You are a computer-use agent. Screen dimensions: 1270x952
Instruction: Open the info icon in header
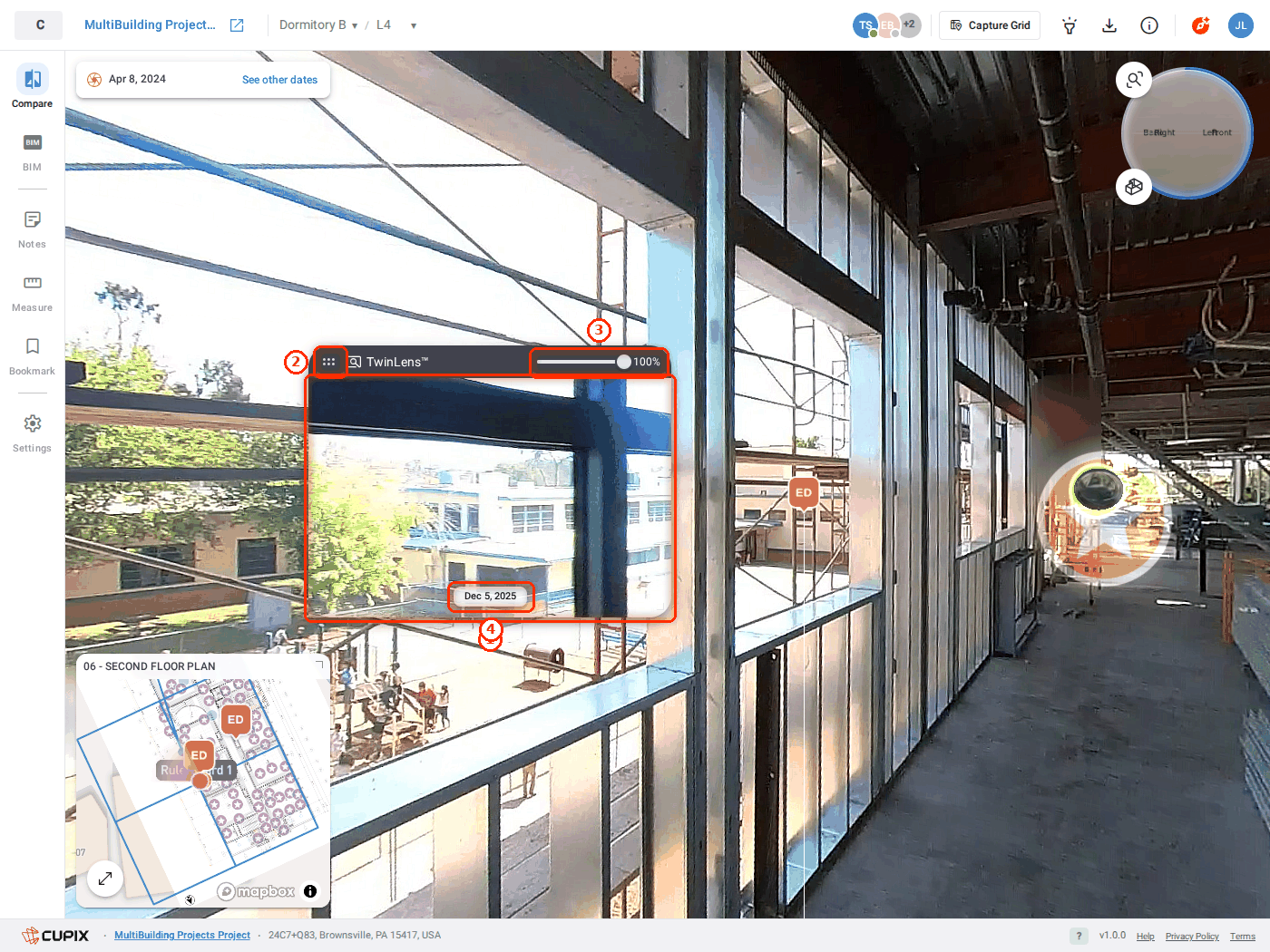coord(1149,25)
